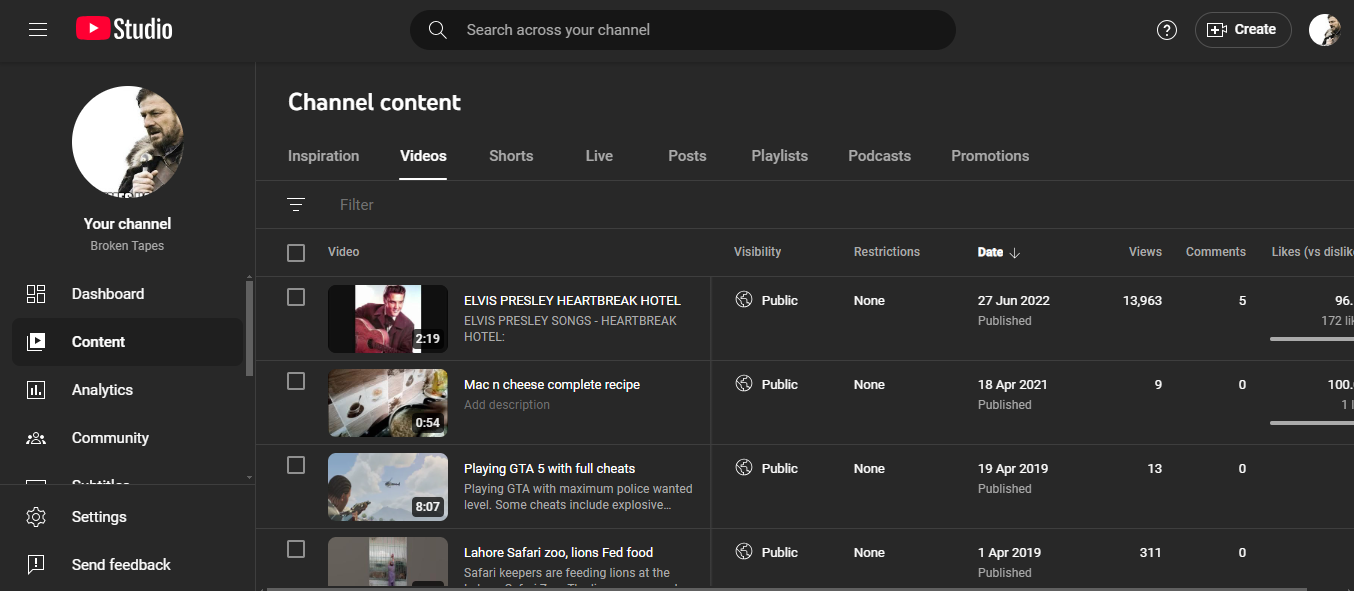Click Send feedback in the sidebar

tap(120, 565)
